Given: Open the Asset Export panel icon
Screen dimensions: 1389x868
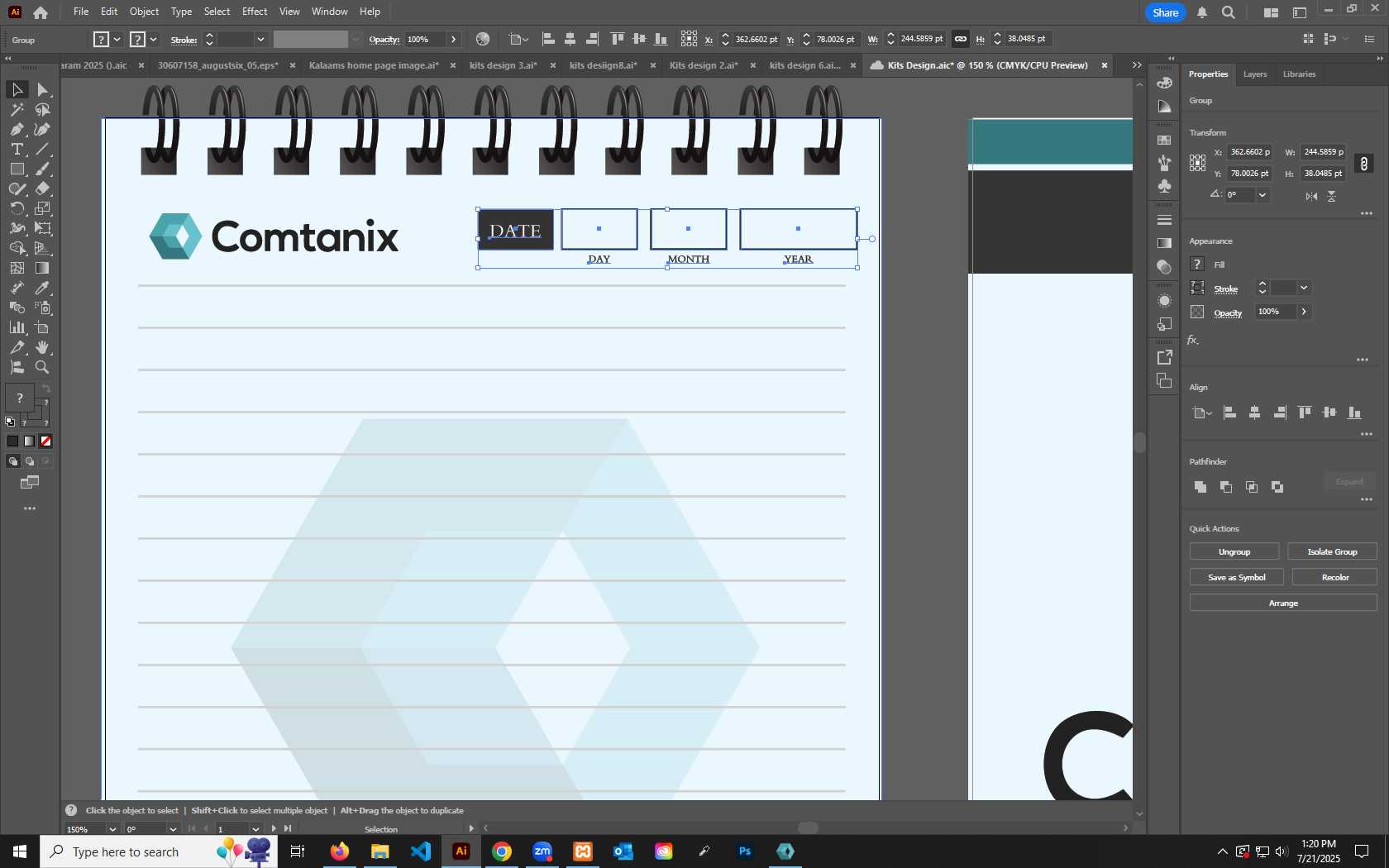Looking at the screenshot, I should point(1164,357).
